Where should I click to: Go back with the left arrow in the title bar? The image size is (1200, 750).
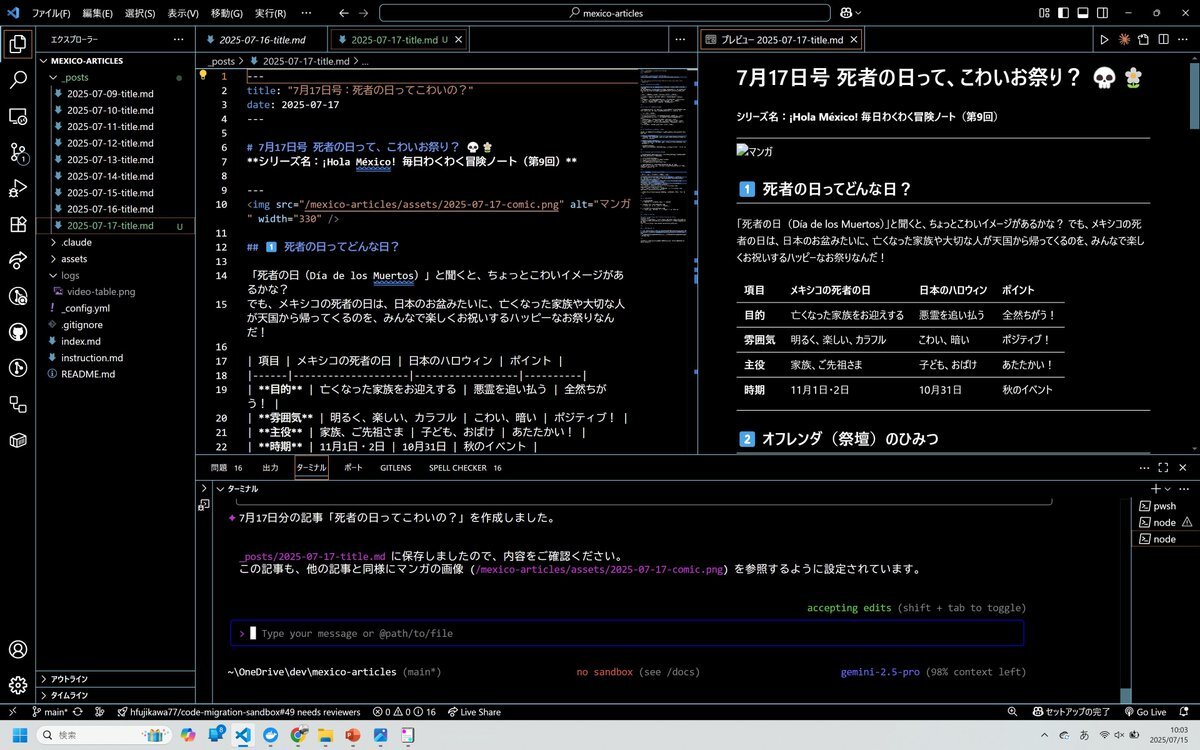coord(344,13)
